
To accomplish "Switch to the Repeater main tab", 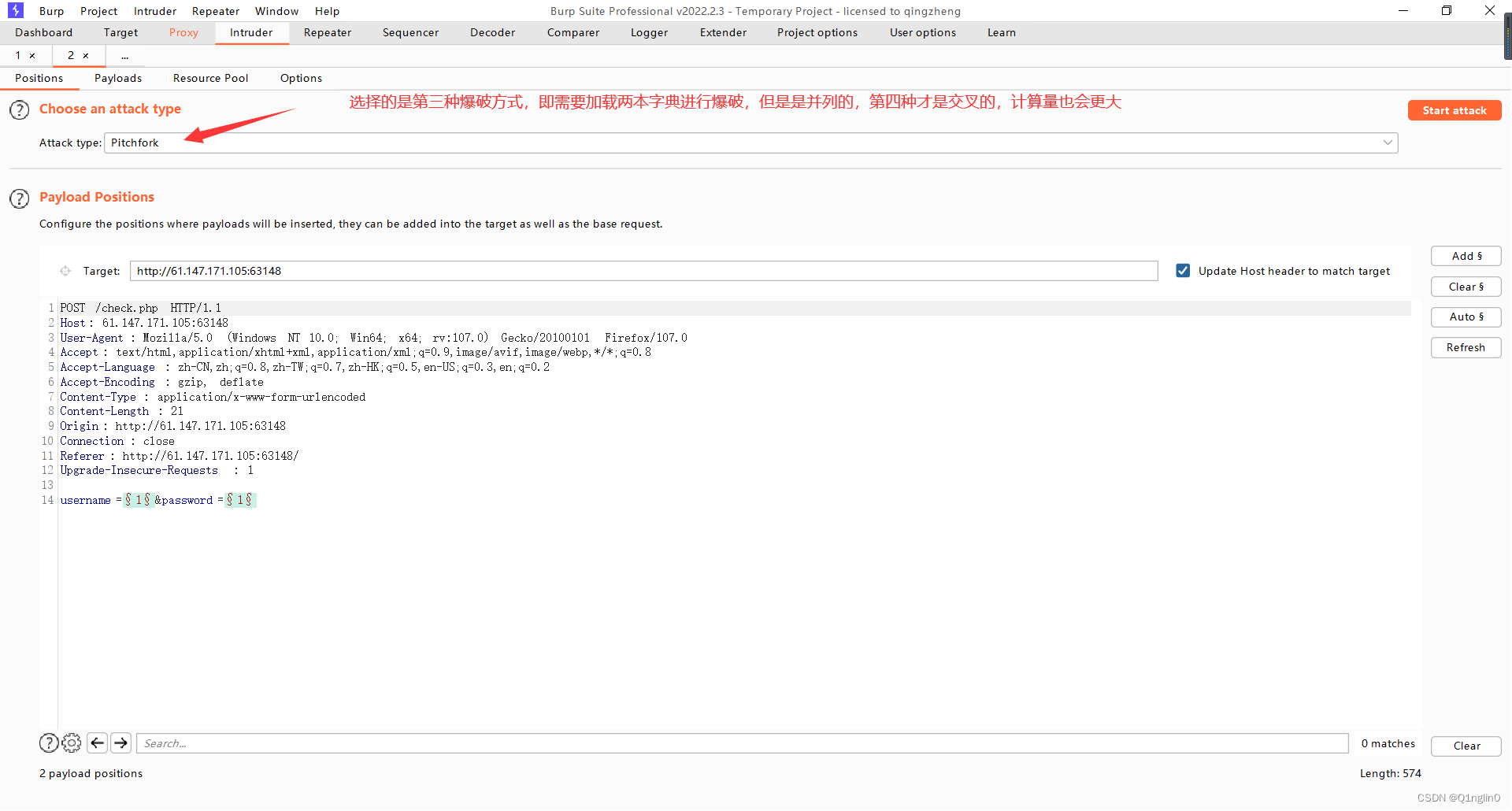I will 328,32.
